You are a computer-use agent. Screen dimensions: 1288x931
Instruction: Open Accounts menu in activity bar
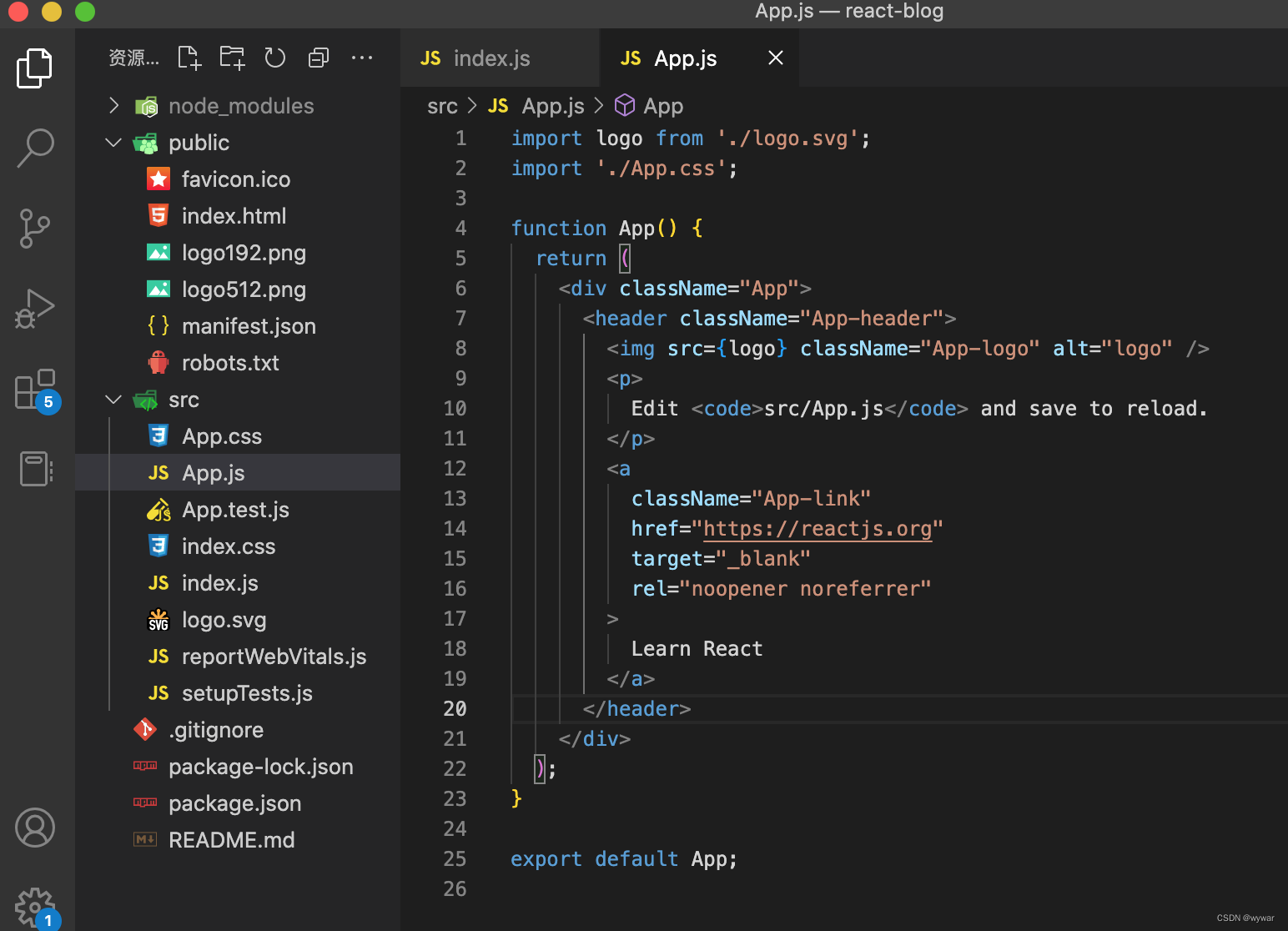35,828
